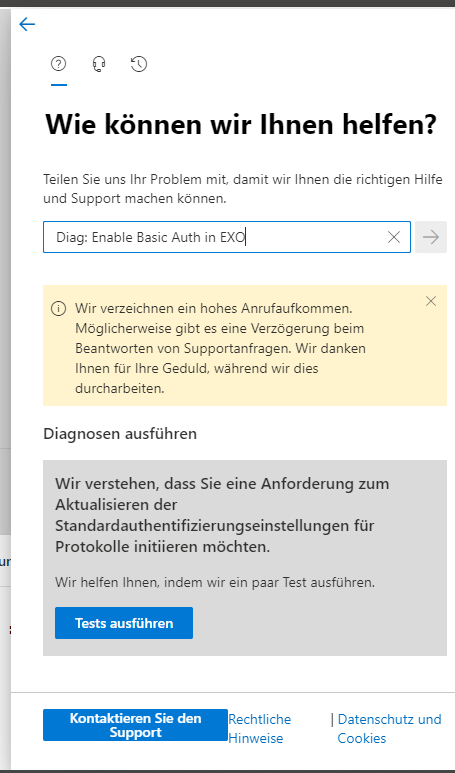Click the 'Wie können wir Ihnen helfen?' heading
455x773 pixels.
[241, 124]
